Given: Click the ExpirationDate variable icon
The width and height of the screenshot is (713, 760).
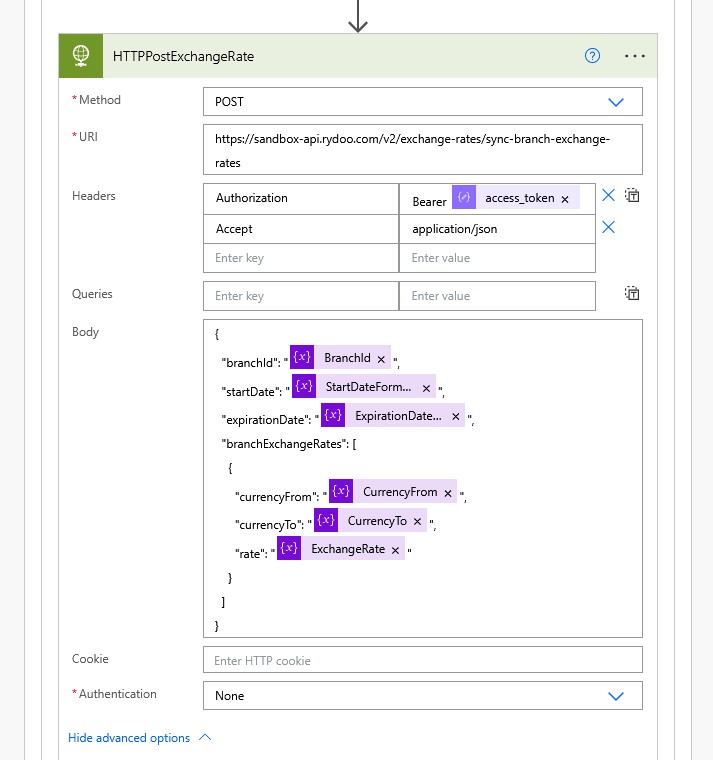Looking at the screenshot, I should click(x=333, y=415).
